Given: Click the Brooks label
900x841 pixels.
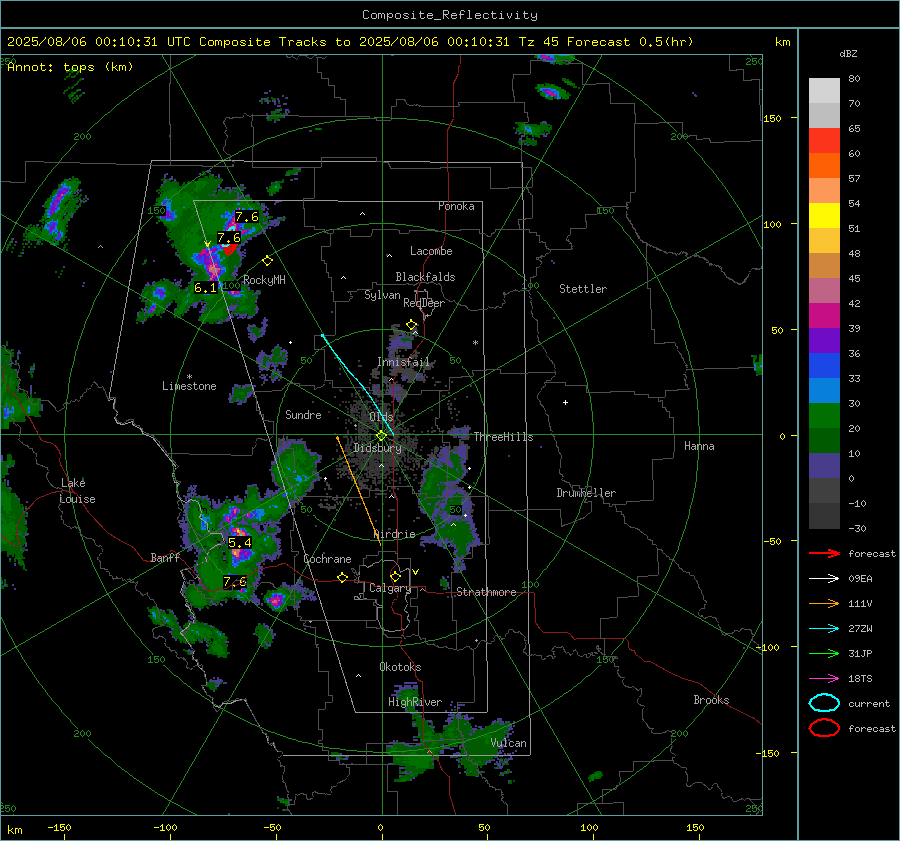Looking at the screenshot, I should click(x=711, y=700).
